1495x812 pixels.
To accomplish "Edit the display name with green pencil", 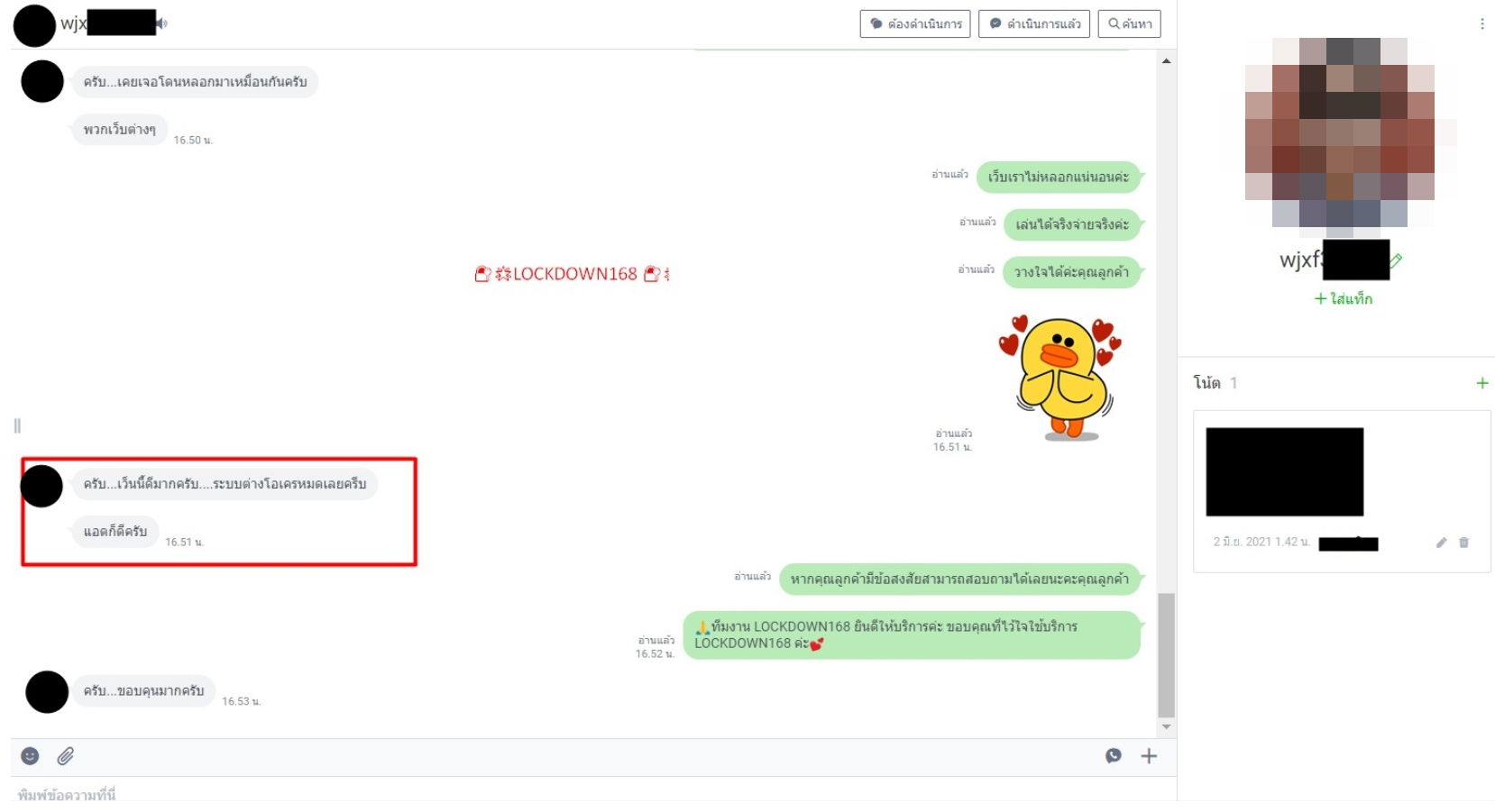I will (x=1396, y=260).
